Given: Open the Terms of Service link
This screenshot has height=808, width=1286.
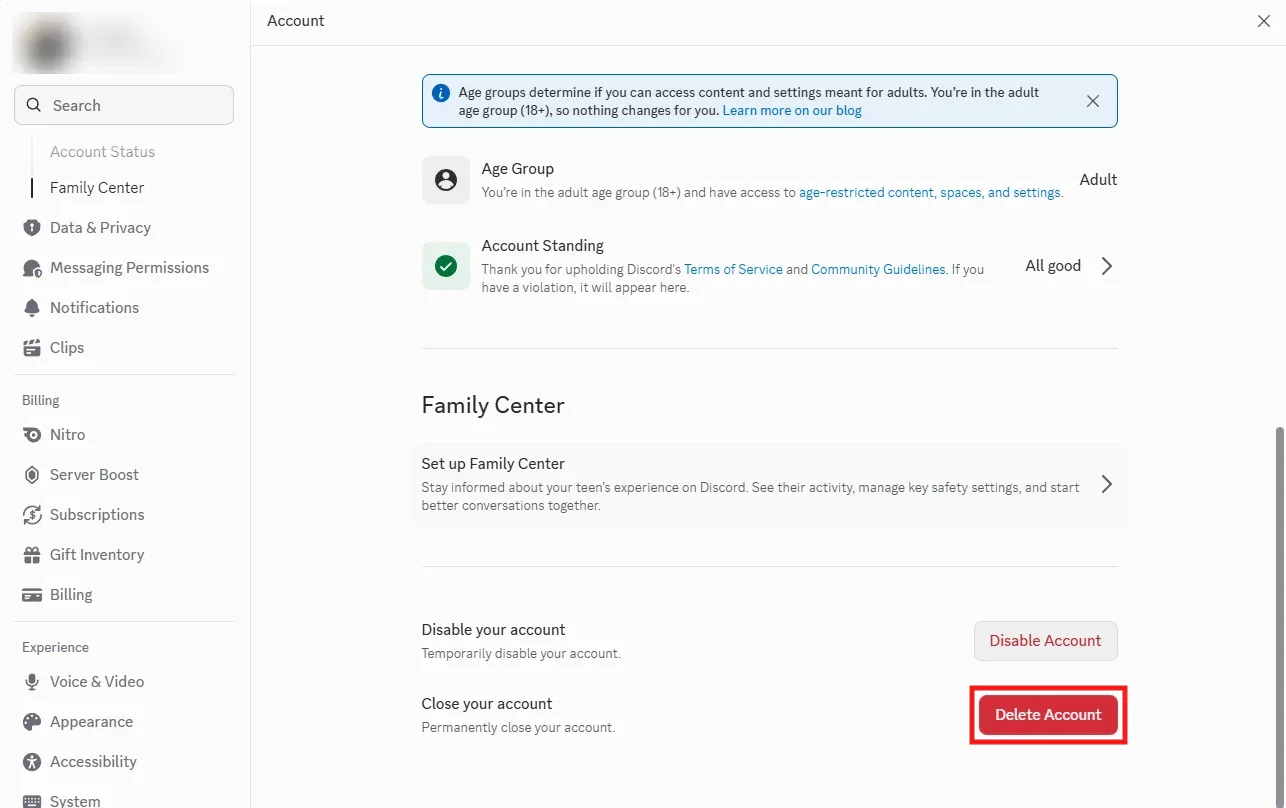Looking at the screenshot, I should [x=733, y=269].
